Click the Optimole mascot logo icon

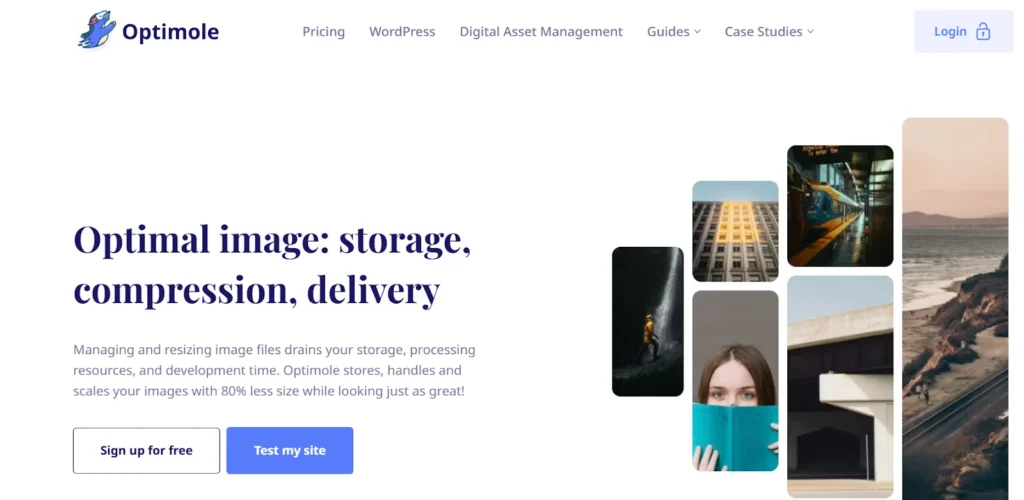coord(97,30)
